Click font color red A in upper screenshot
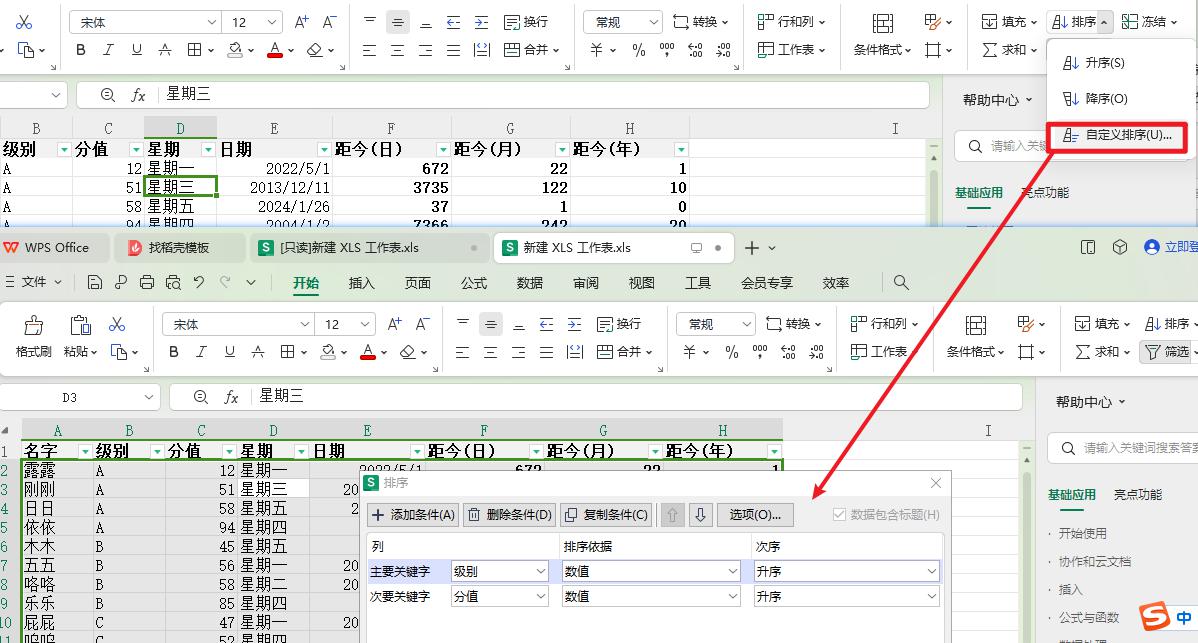Viewport: 1198px width, 643px height. pos(275,50)
